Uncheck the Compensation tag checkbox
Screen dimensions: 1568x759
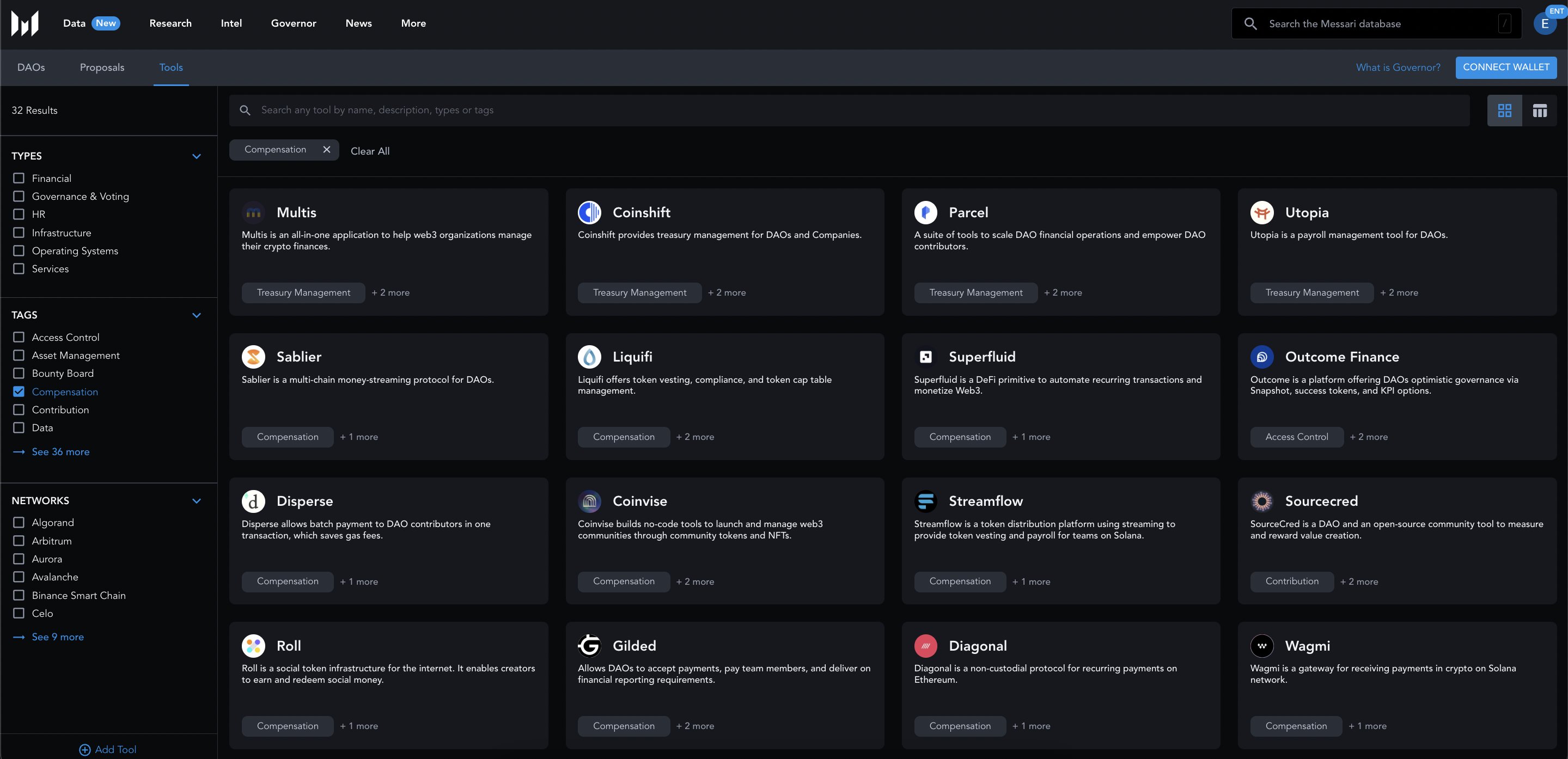pos(19,391)
